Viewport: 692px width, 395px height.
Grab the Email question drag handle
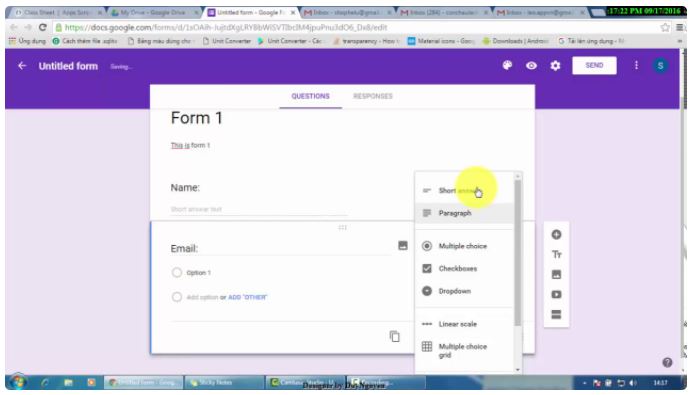(x=342, y=227)
